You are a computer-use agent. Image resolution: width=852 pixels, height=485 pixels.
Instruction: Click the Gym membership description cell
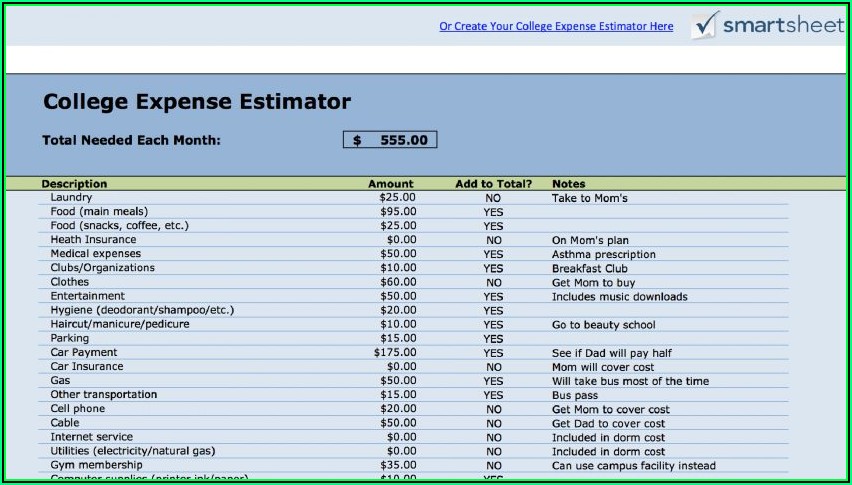pyautogui.click(x=96, y=465)
